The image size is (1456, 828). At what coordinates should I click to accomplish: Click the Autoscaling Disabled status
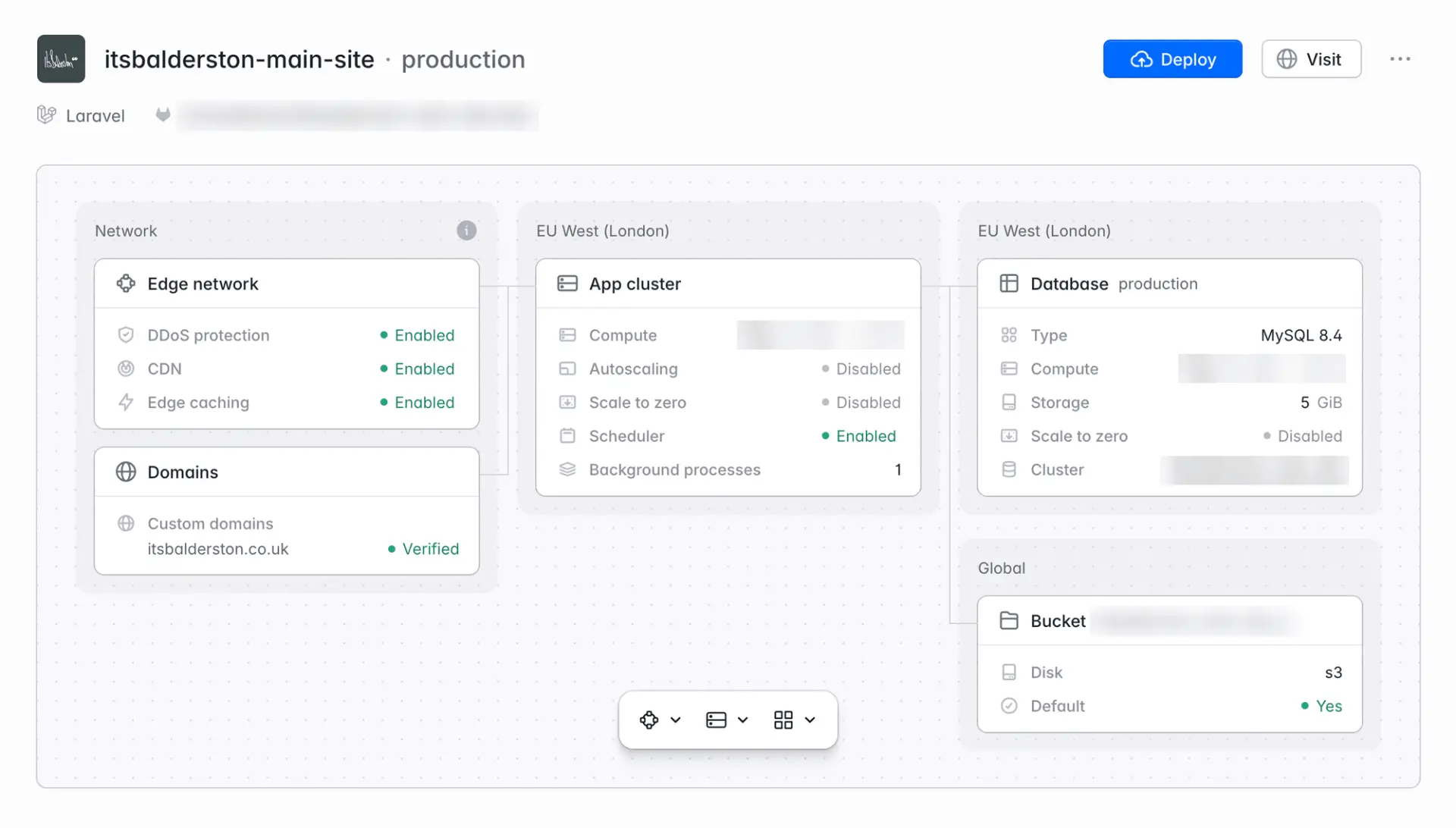(x=861, y=369)
